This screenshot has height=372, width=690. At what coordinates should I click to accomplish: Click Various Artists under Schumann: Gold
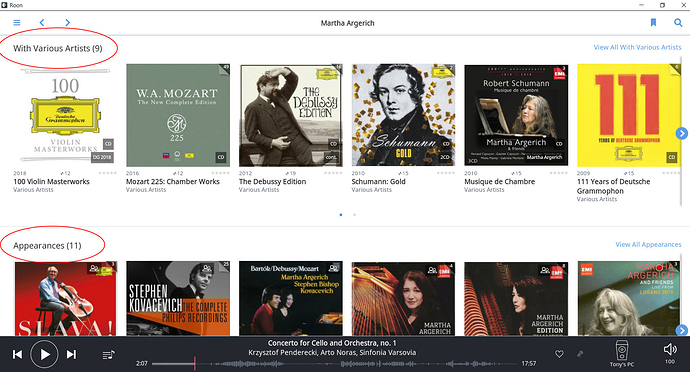[x=371, y=190]
